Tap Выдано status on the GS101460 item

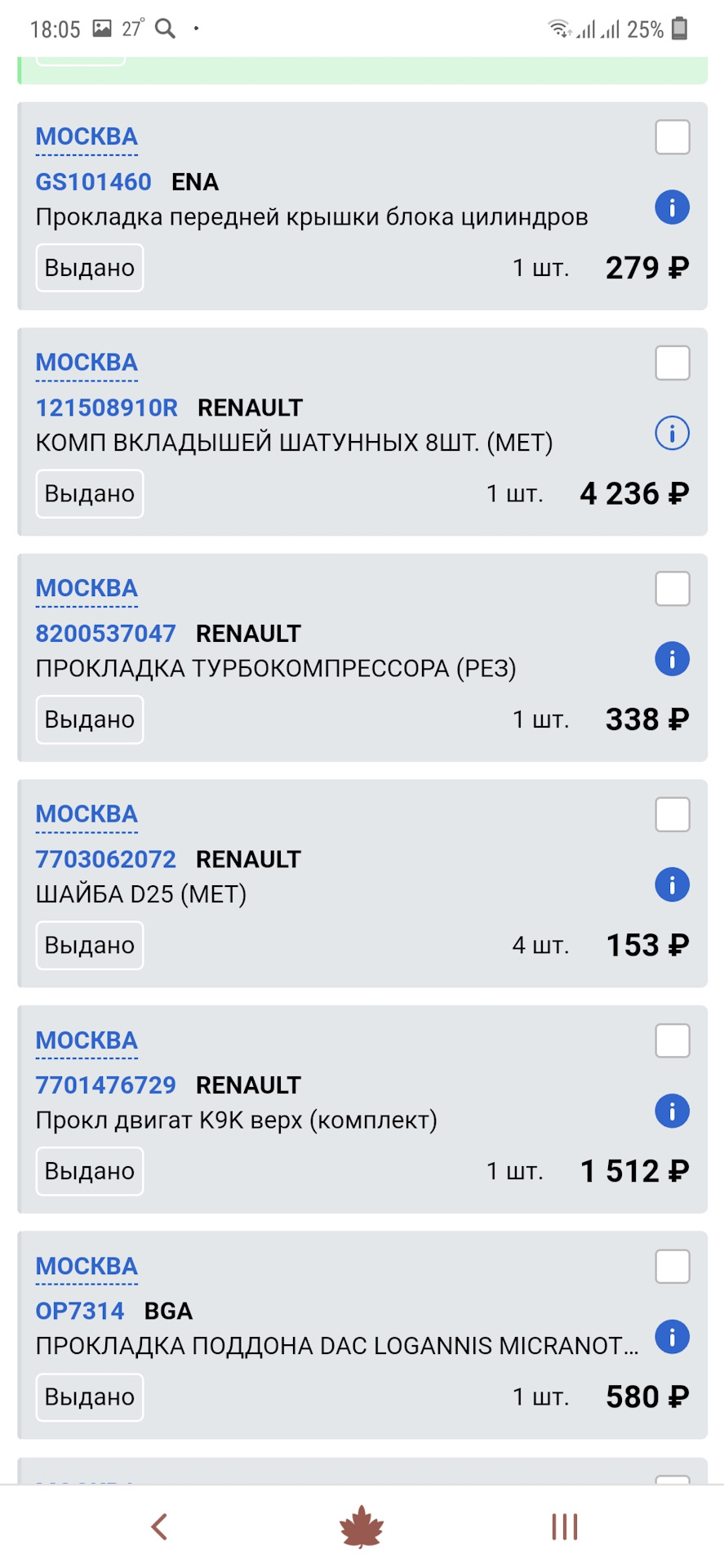[89, 267]
